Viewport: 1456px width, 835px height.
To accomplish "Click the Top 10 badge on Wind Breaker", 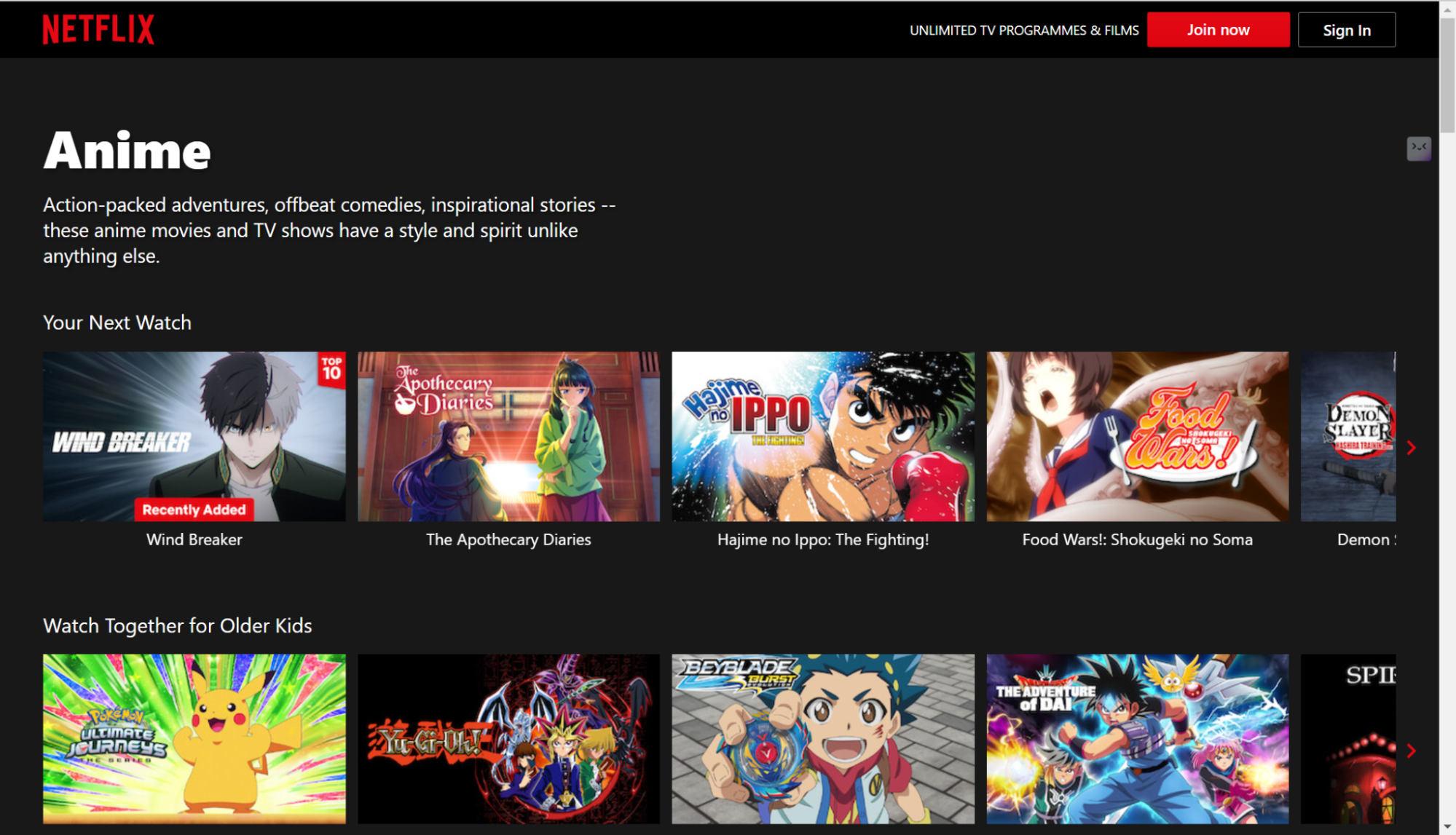I will pyautogui.click(x=331, y=370).
